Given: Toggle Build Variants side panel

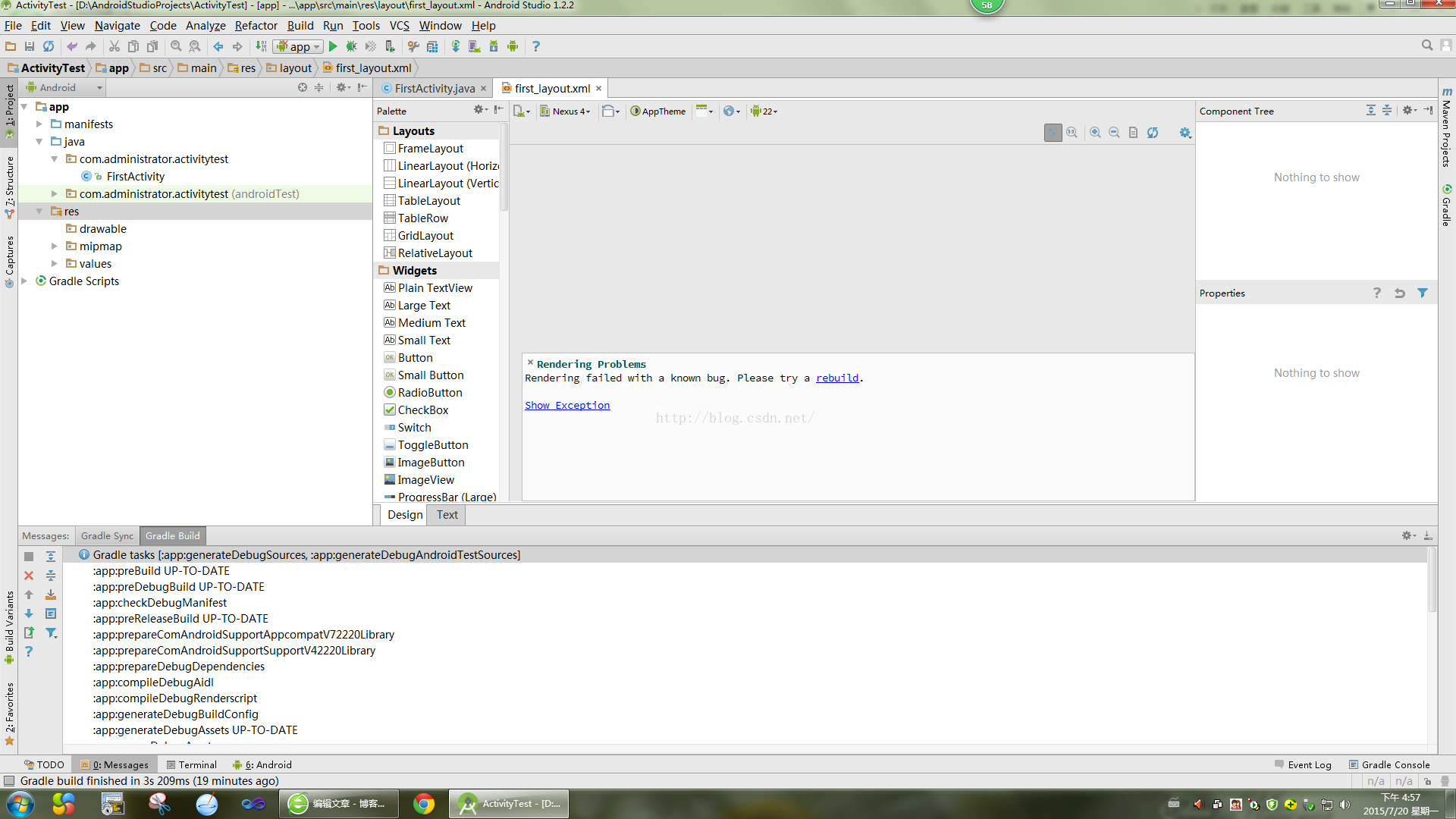Looking at the screenshot, I should click(x=9, y=626).
